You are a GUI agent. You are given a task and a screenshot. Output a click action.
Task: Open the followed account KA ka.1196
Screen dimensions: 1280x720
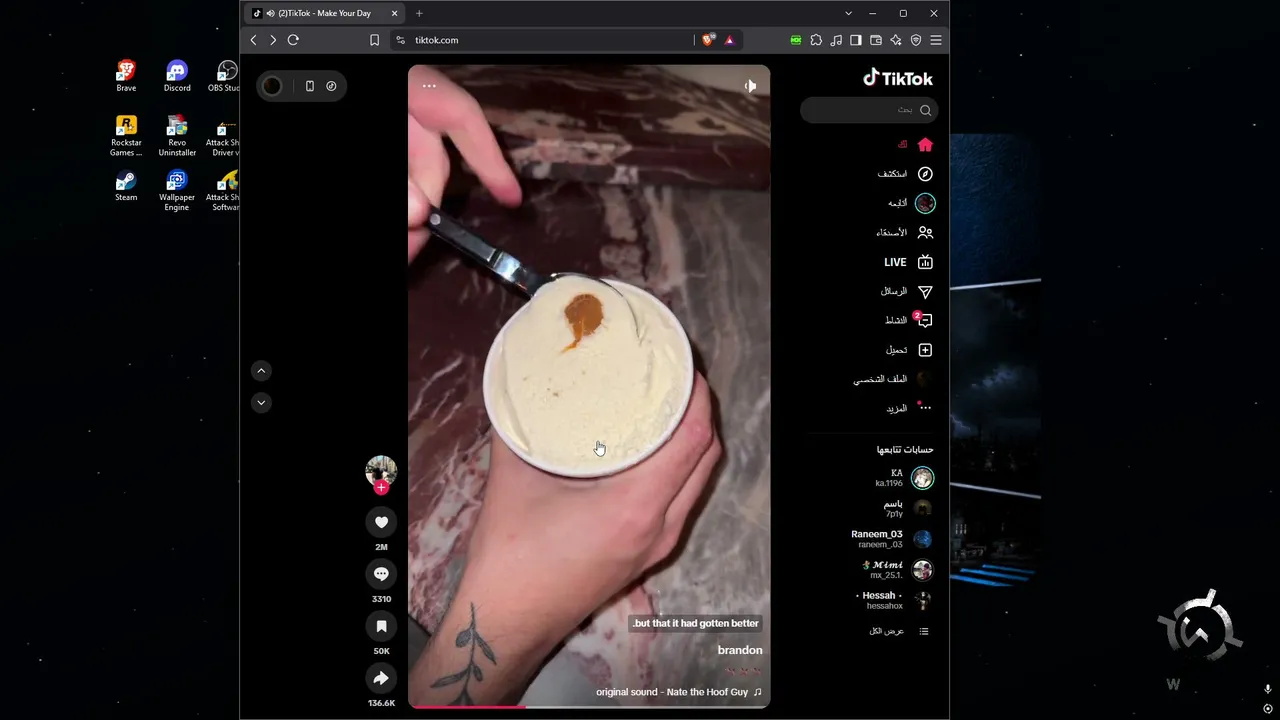[904, 478]
